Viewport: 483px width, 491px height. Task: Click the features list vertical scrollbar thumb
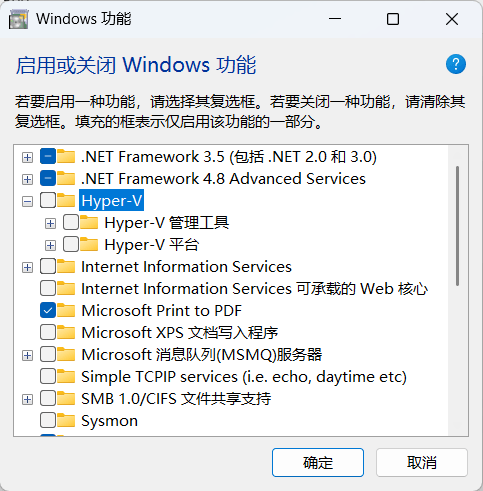pos(458,226)
